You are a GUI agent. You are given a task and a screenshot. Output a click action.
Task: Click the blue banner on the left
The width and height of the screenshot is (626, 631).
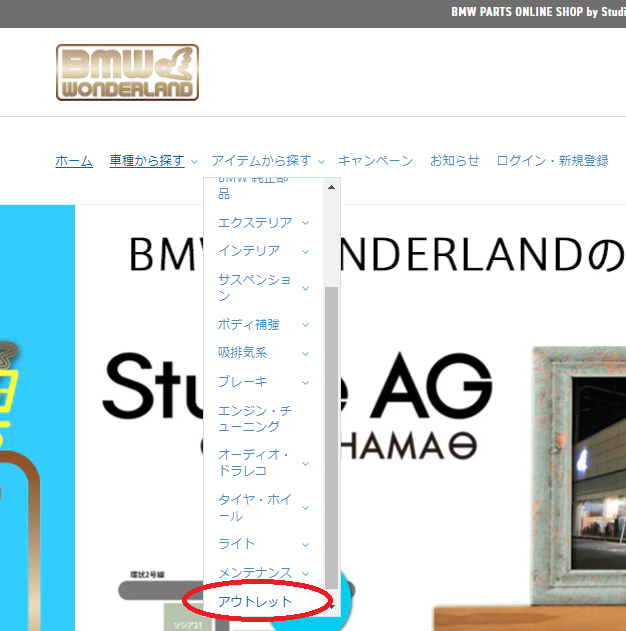(x=37, y=418)
